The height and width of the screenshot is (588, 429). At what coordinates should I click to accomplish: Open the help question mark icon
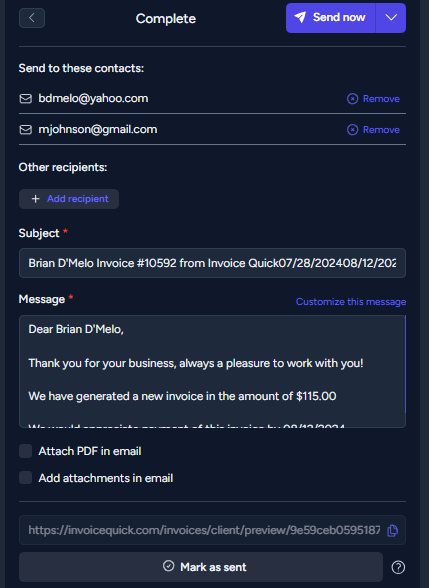point(398,567)
